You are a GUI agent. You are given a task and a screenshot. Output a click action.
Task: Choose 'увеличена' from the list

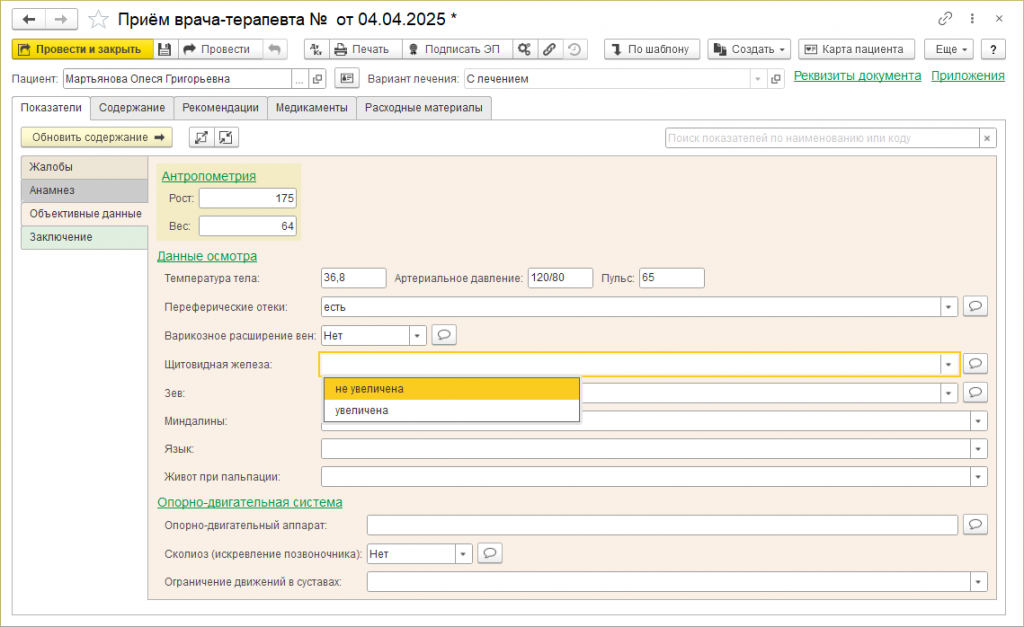pos(452,410)
